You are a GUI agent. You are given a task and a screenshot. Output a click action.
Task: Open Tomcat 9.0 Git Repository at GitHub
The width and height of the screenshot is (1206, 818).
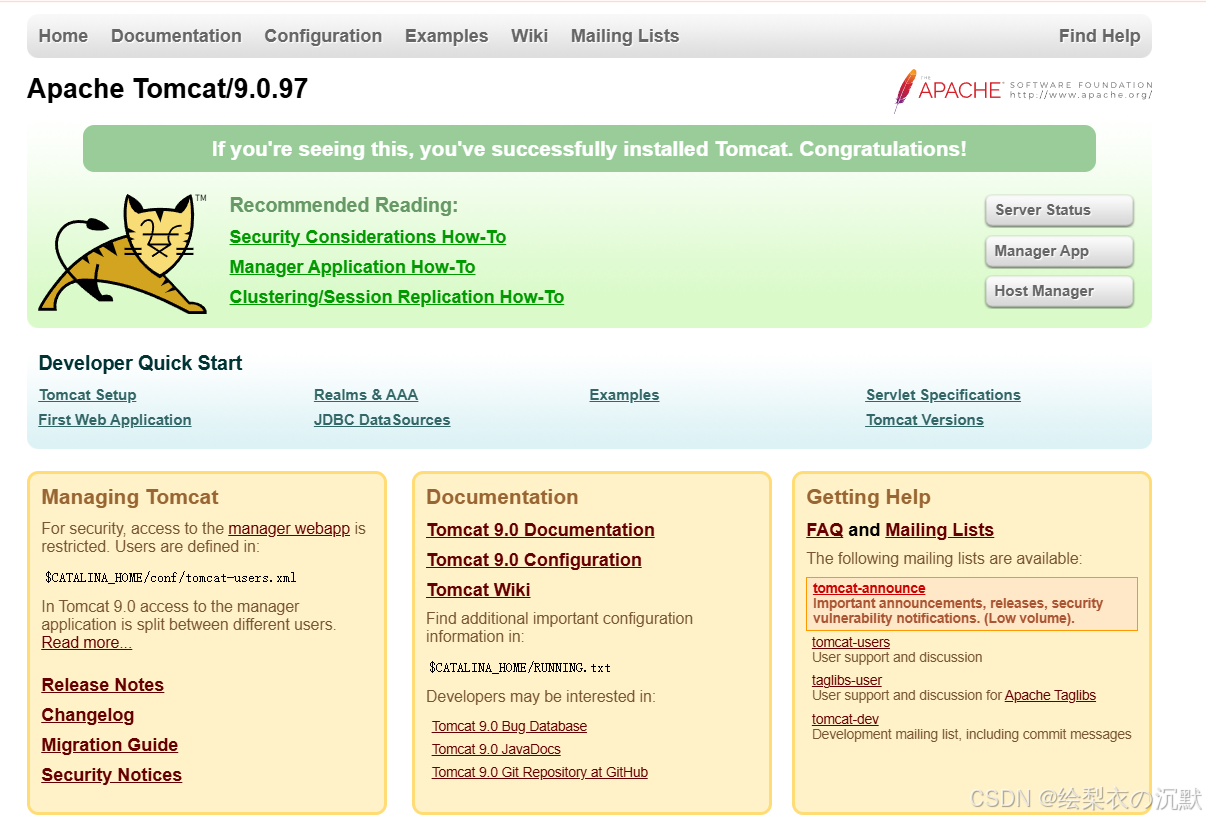tap(540, 773)
